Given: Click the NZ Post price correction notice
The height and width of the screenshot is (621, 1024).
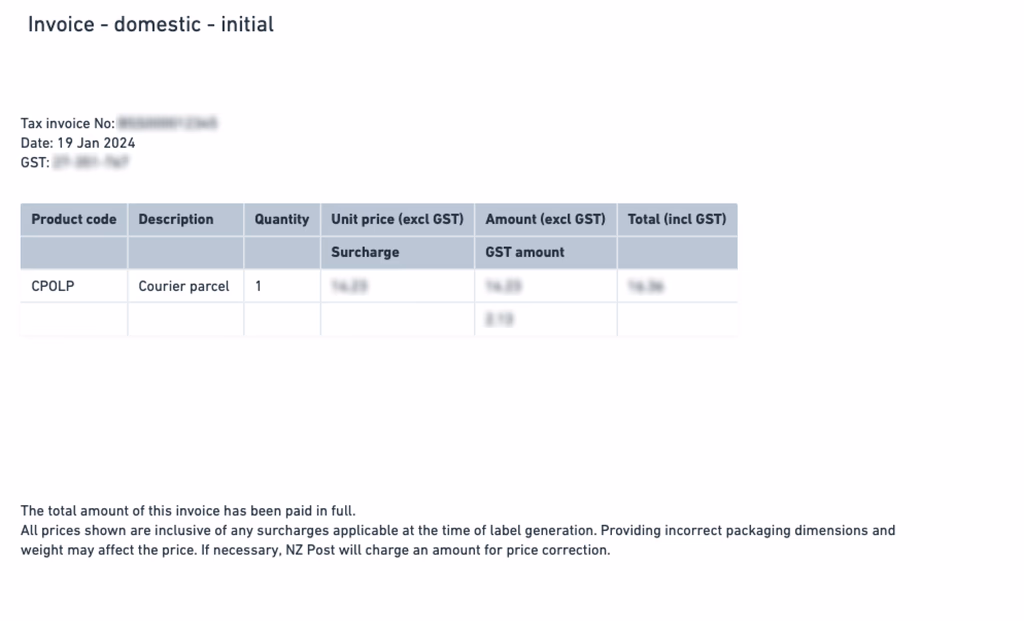Looking at the screenshot, I should coord(458,540).
